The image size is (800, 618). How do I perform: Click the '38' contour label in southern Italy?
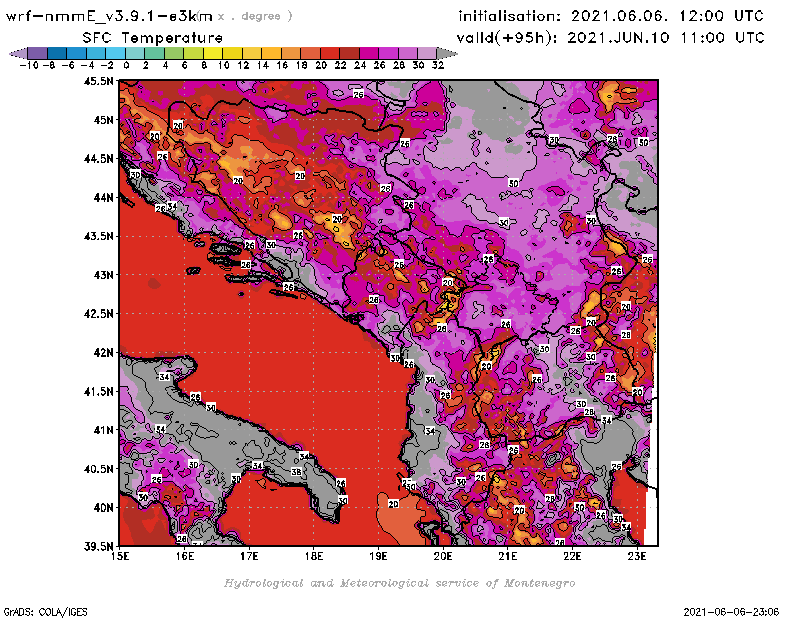click(x=296, y=472)
